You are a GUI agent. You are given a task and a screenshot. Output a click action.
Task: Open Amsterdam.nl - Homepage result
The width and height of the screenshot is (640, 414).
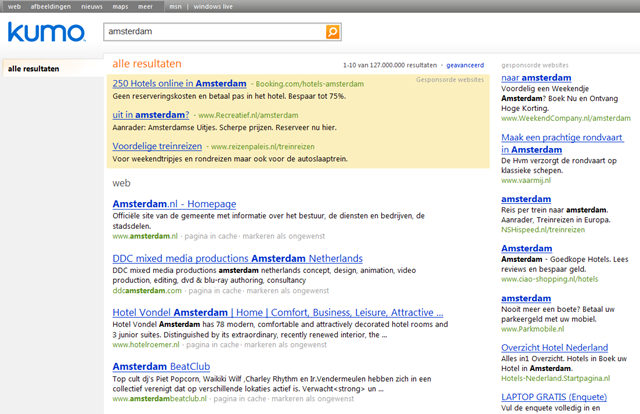pyautogui.click(x=174, y=204)
